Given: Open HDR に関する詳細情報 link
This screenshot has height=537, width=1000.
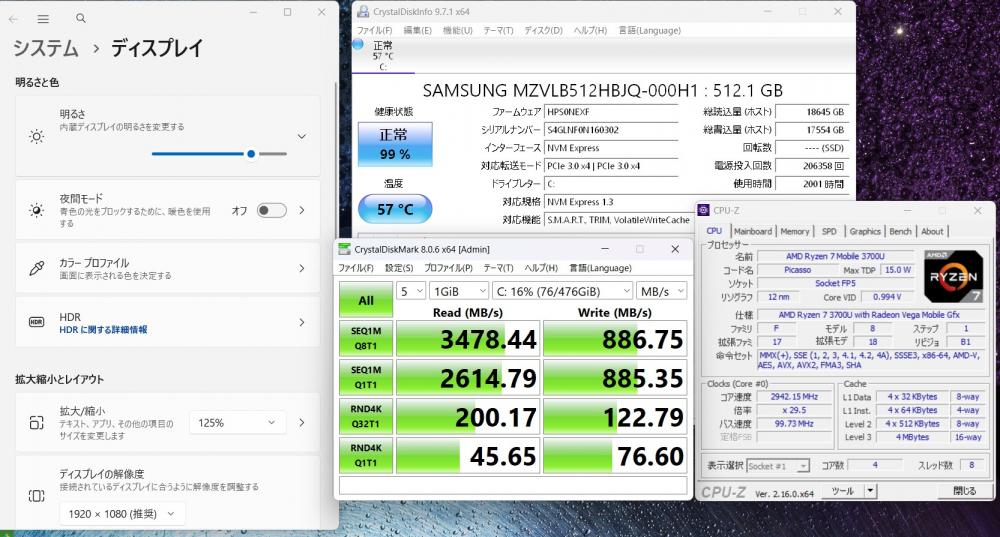Looking at the screenshot, I should coord(103,330).
